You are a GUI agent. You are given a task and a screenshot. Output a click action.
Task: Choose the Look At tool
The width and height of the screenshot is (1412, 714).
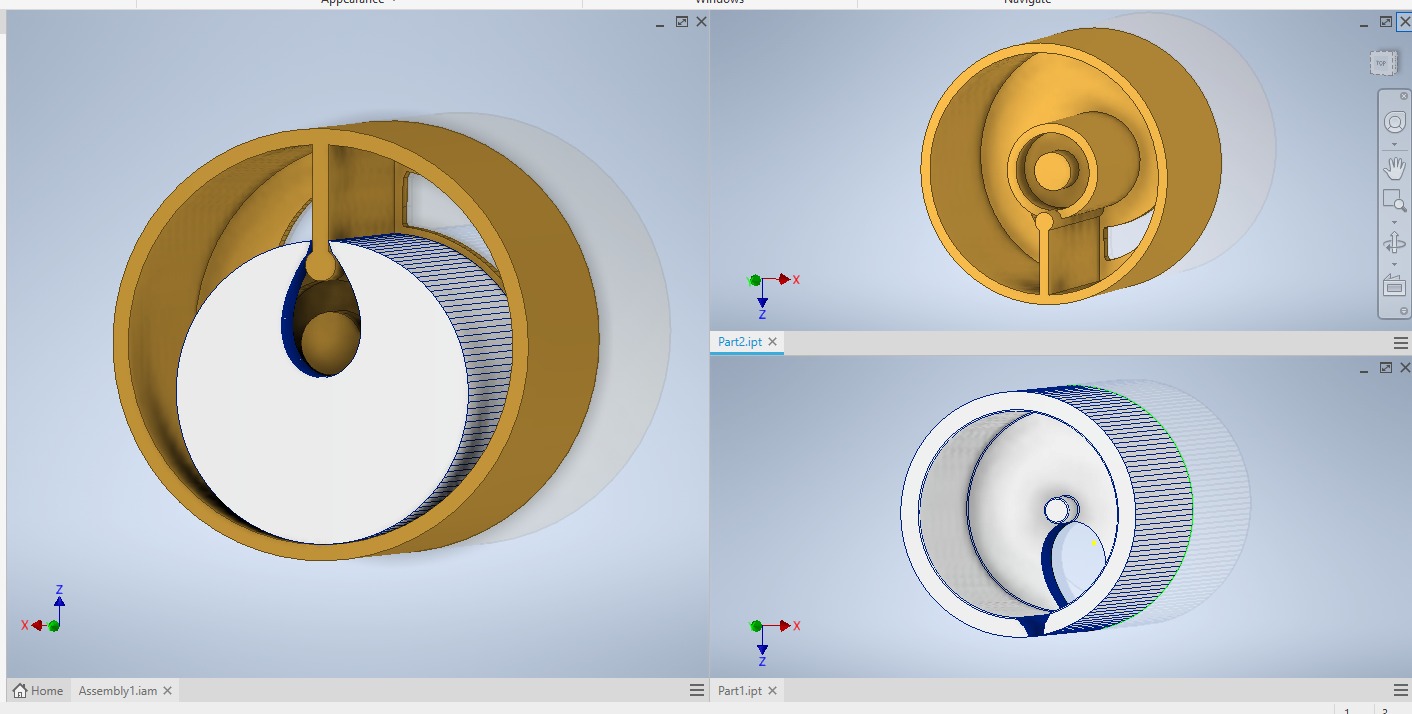[1394, 285]
